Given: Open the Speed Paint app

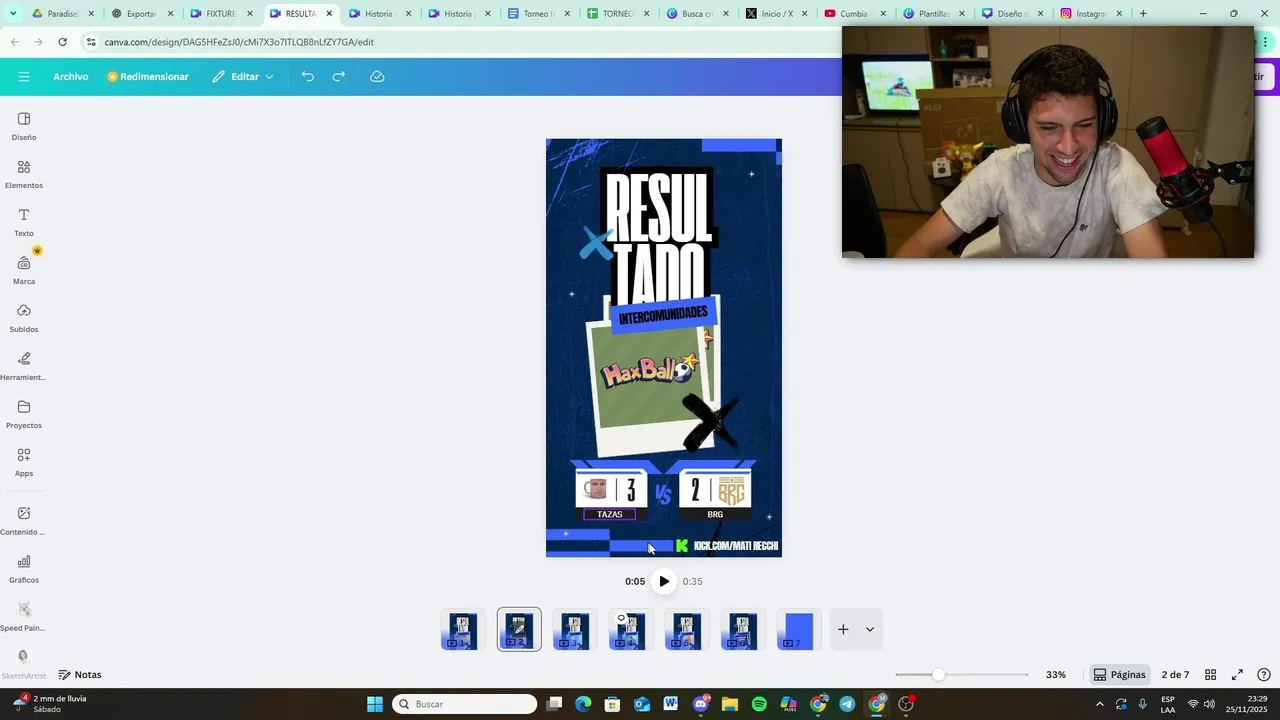Looking at the screenshot, I should (24, 616).
